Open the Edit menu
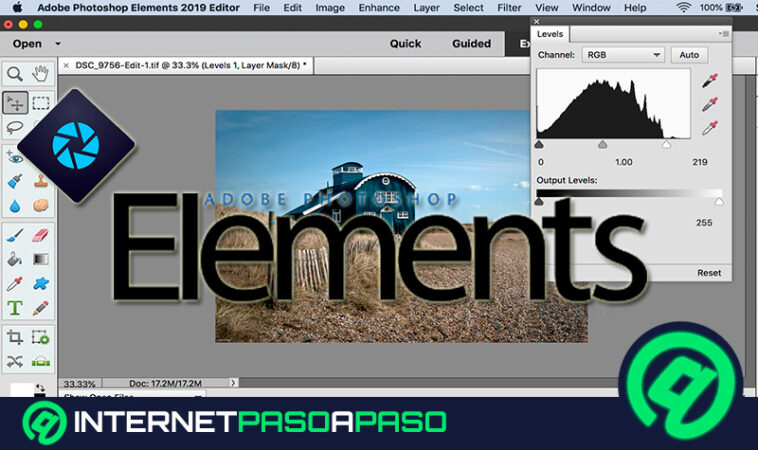 pyautogui.click(x=292, y=8)
